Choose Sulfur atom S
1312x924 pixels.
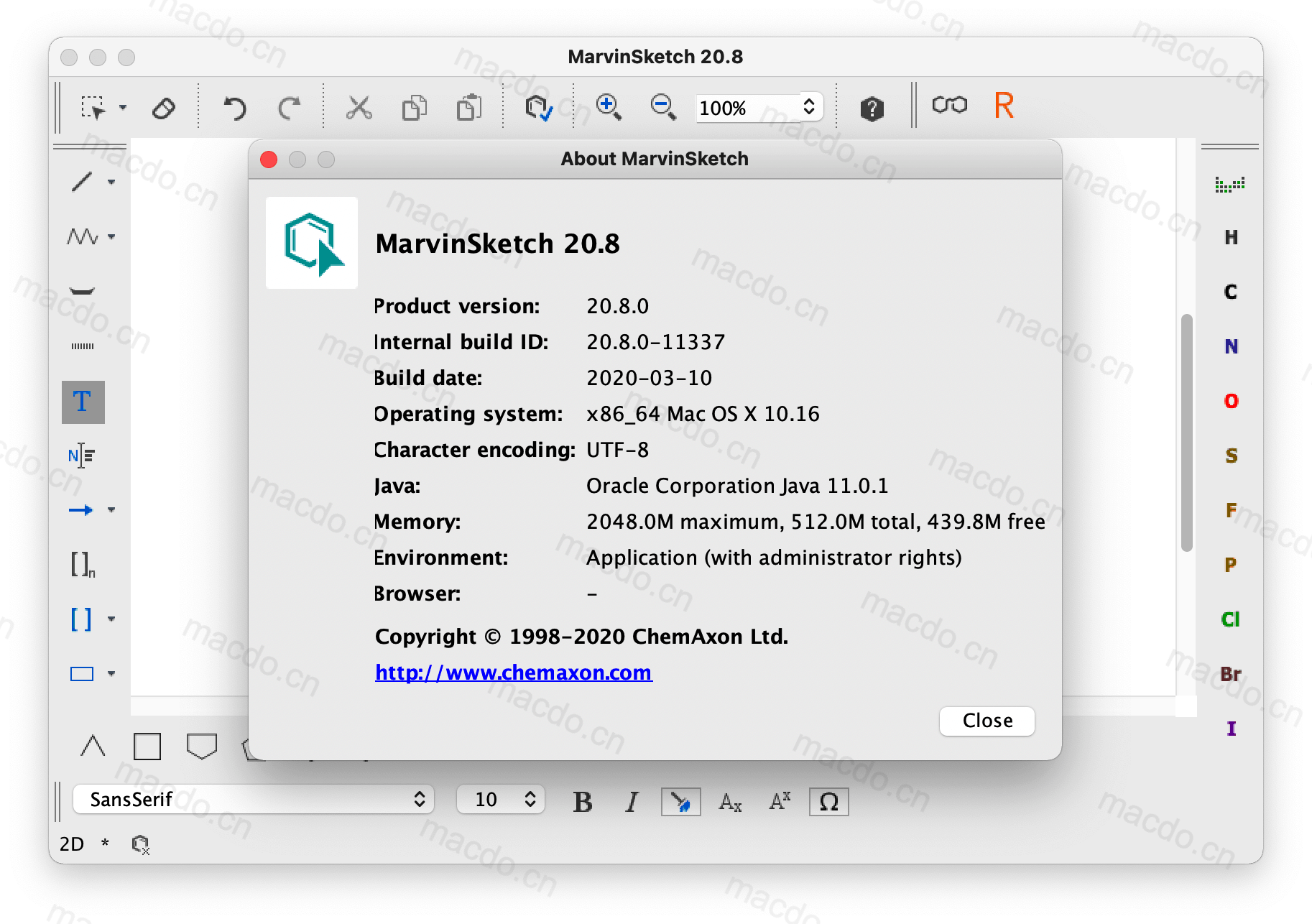(1232, 456)
